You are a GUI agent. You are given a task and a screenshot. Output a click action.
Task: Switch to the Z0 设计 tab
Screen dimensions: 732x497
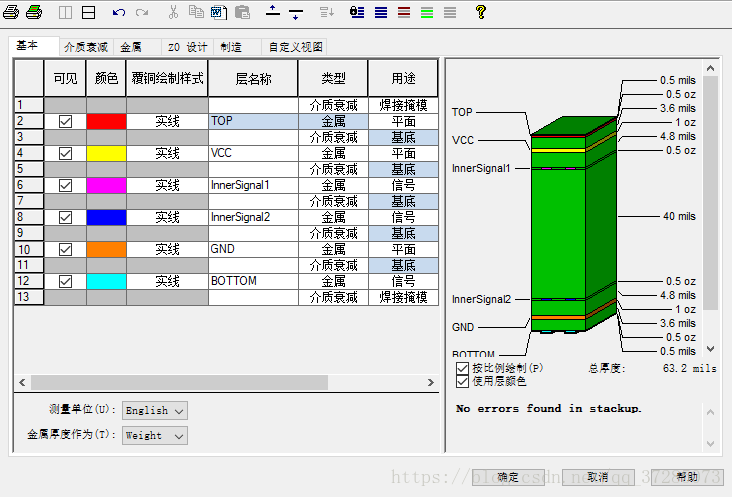[x=187, y=47]
